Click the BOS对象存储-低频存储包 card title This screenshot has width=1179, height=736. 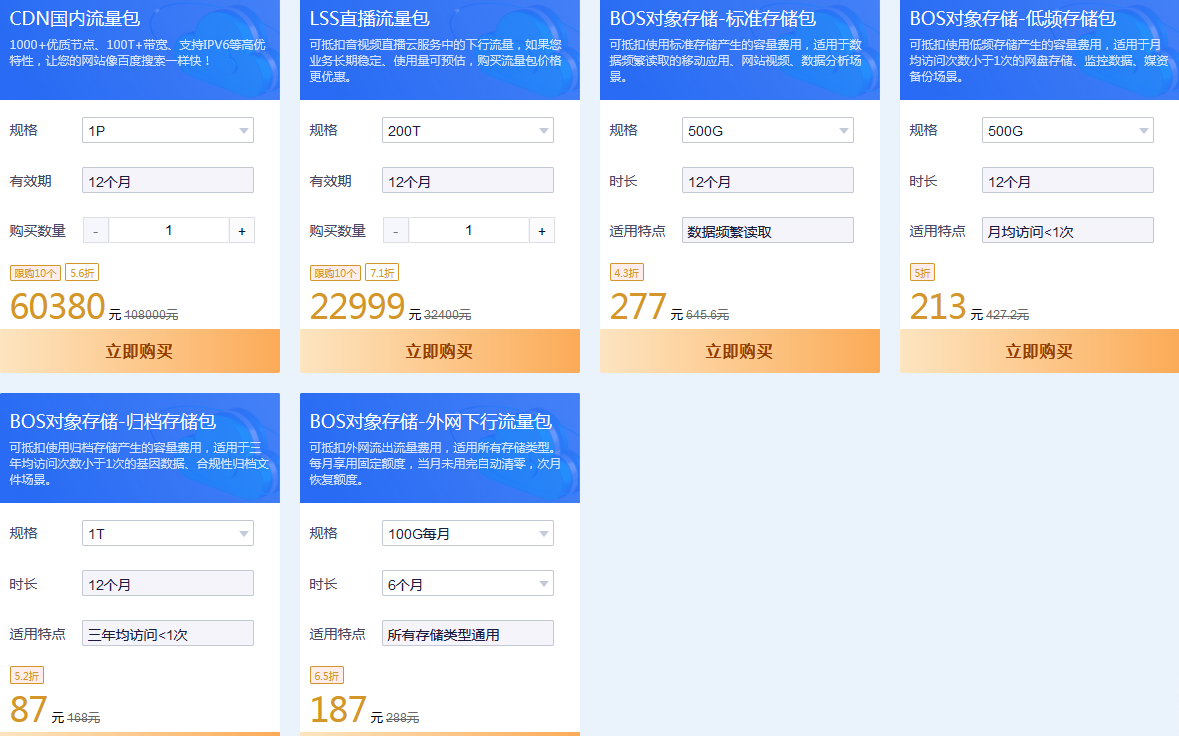(x=1013, y=18)
